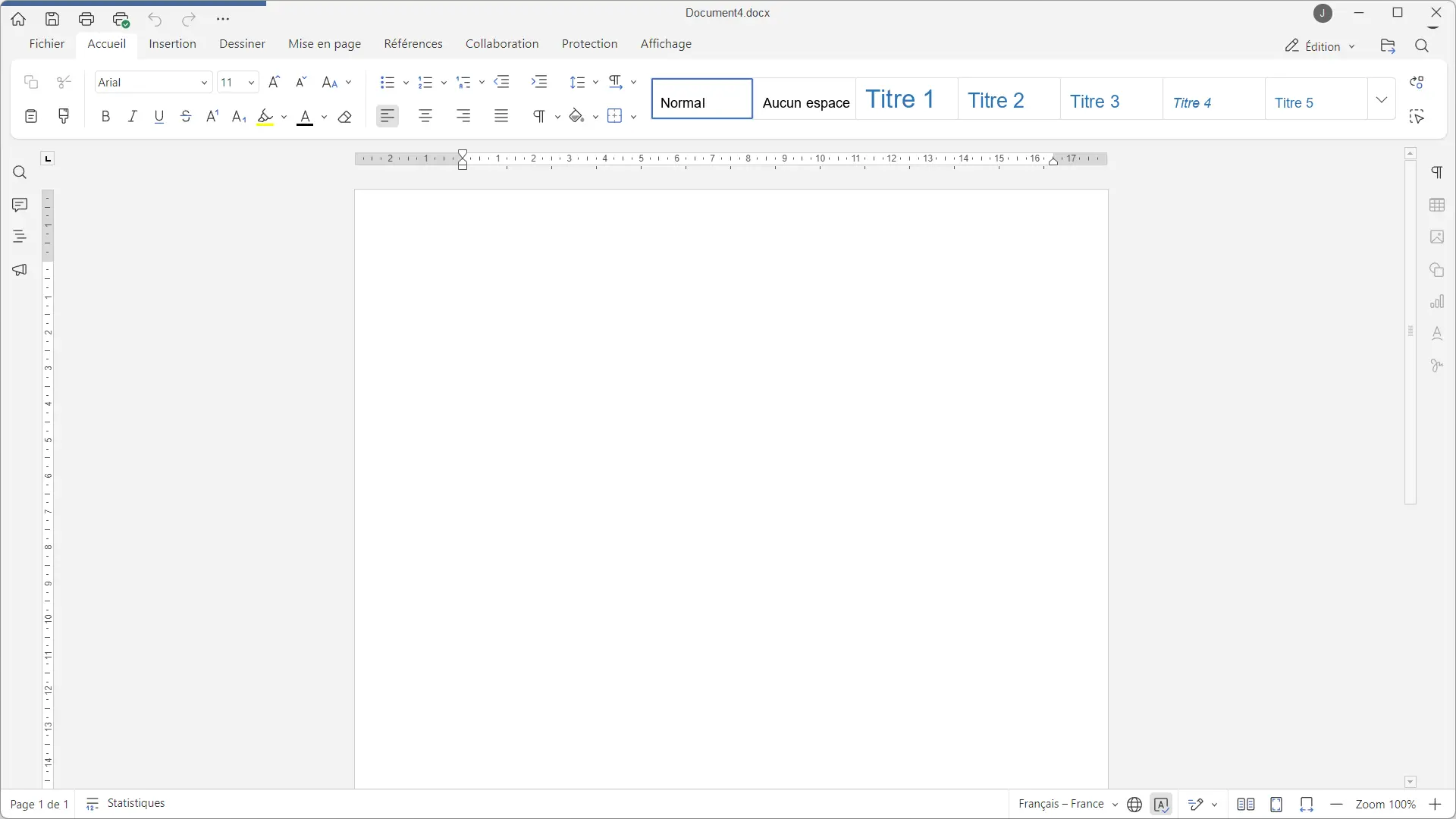Toggle italic formatting
1456x819 pixels.
tap(133, 117)
